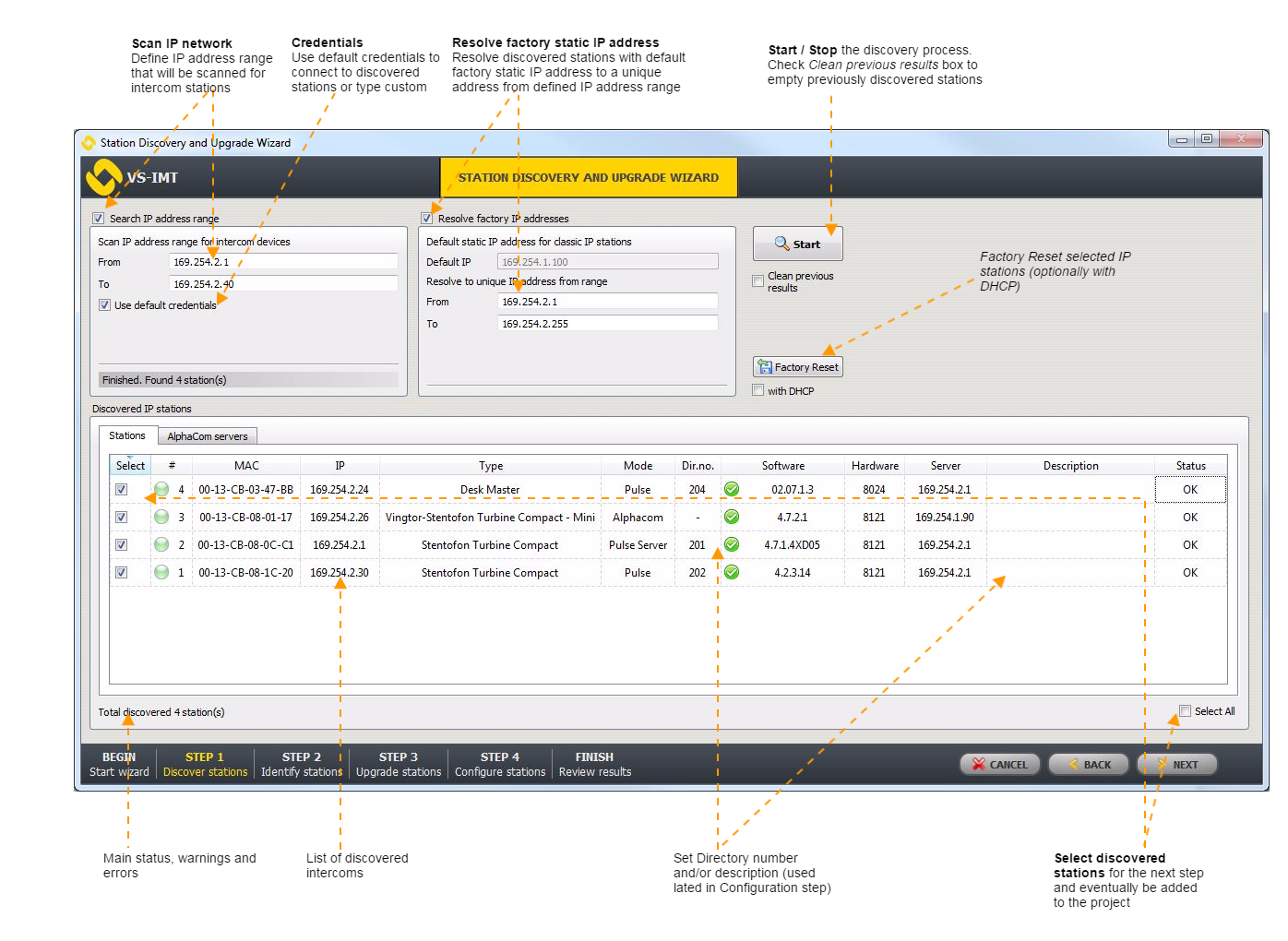Click scan range From IP field
Image resolution: width=1288 pixels, height=941 pixels.
[283, 262]
